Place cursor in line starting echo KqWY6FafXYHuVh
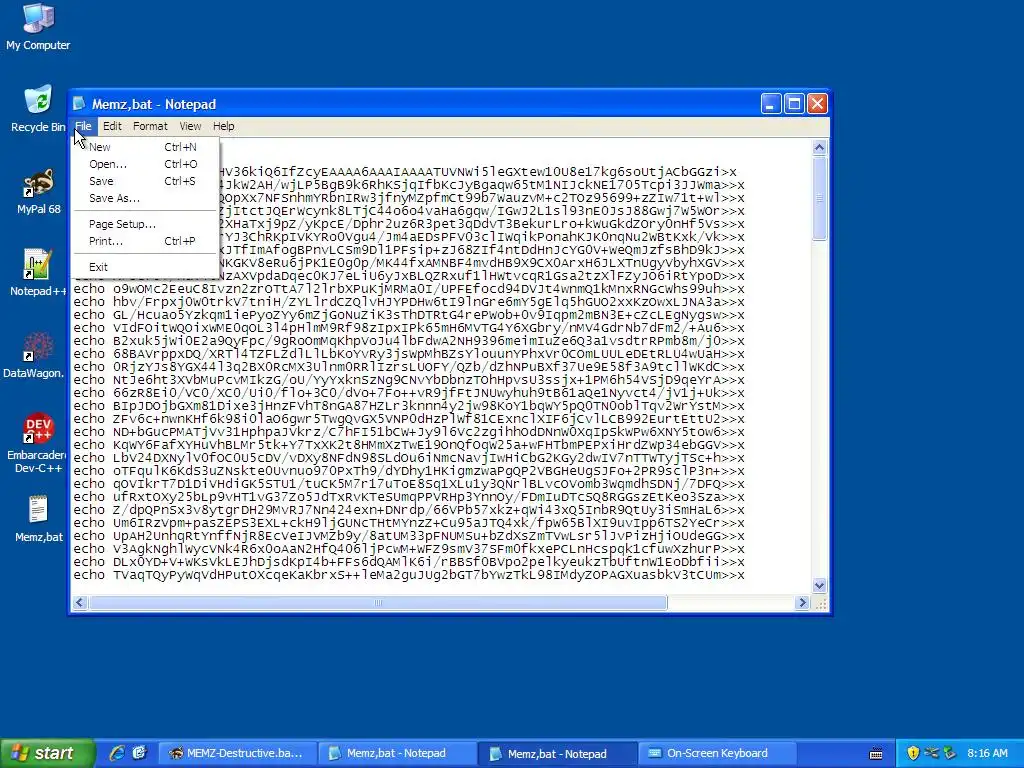1024x768 pixels. pyautogui.click(x=408, y=445)
